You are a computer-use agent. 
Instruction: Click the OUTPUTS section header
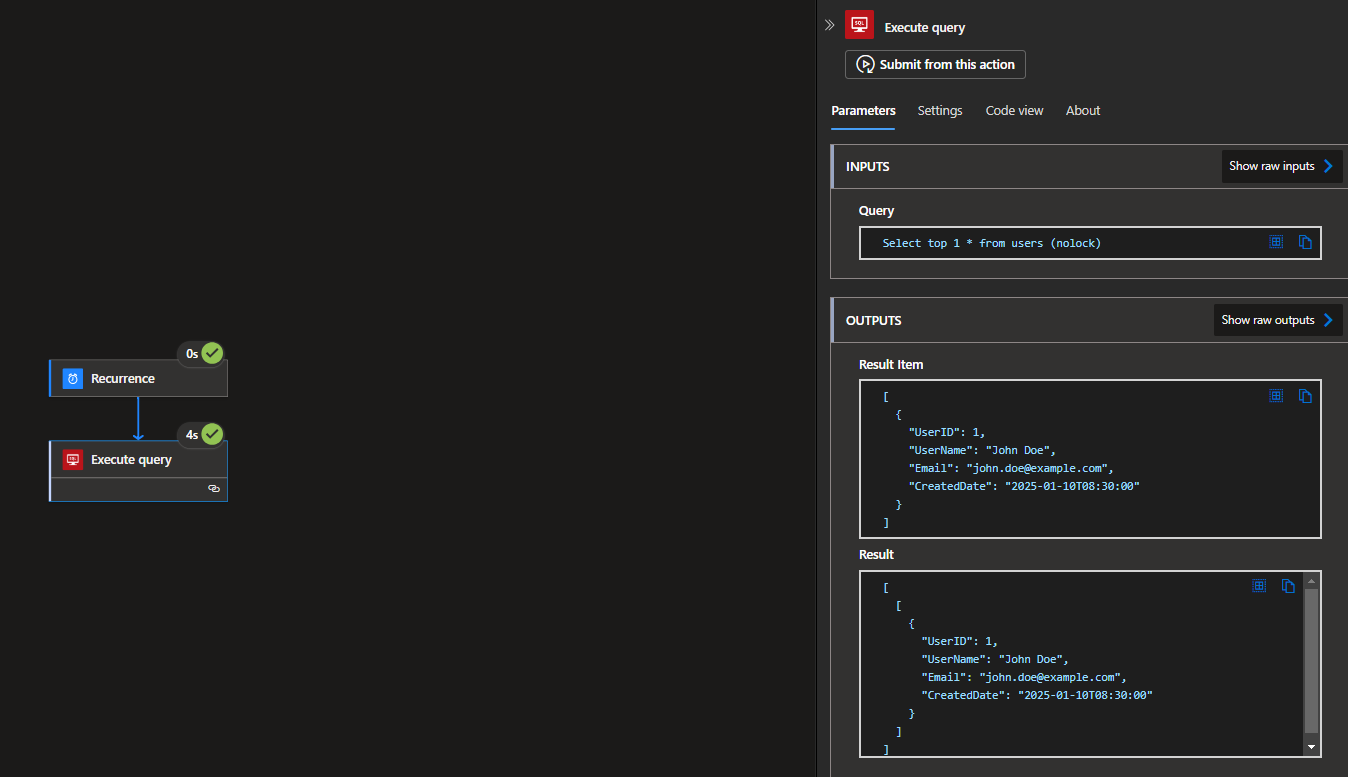click(x=1090, y=320)
